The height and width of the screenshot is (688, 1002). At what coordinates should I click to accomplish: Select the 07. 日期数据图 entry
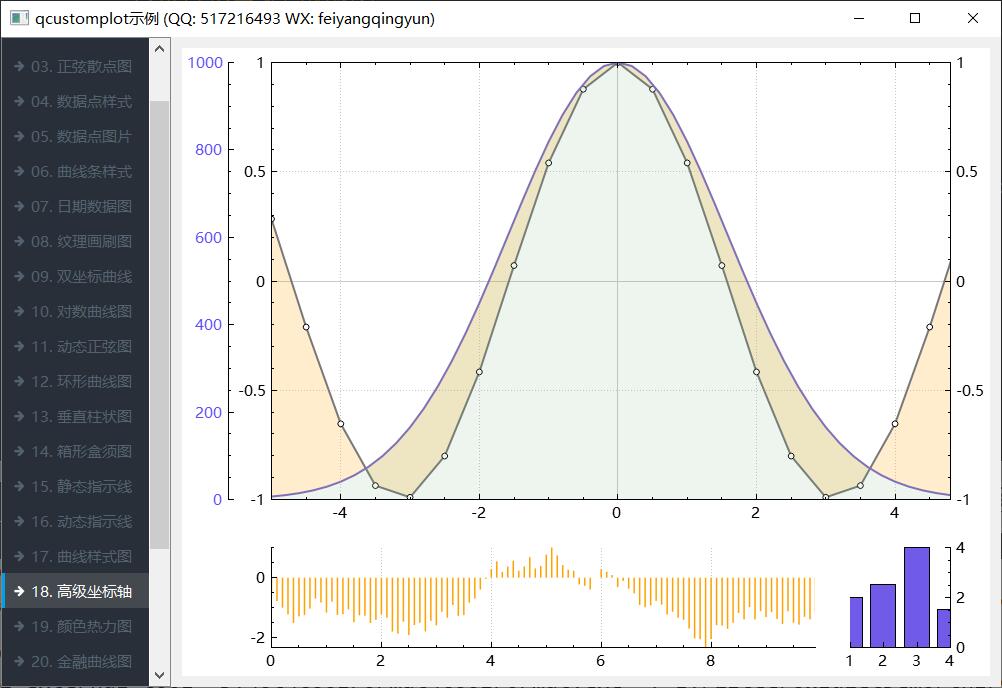[x=81, y=206]
